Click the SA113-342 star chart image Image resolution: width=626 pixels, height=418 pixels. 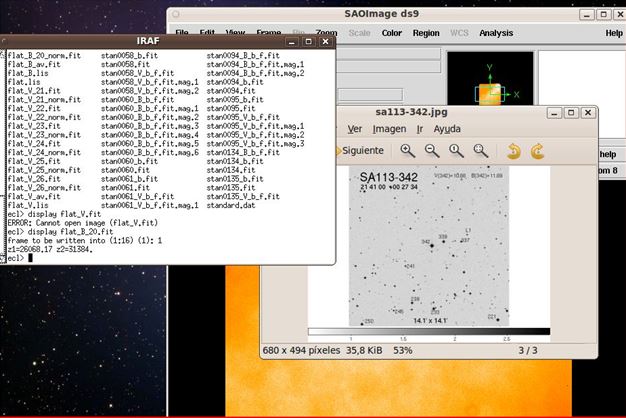430,248
